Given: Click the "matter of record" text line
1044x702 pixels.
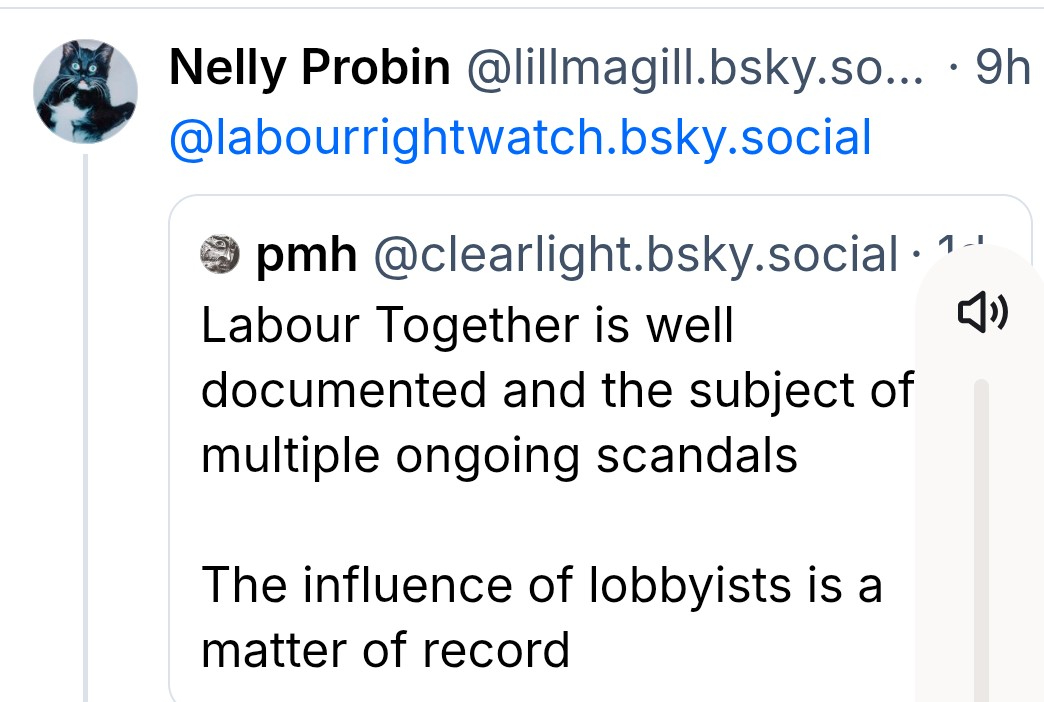Looking at the screenshot, I should click(x=385, y=650).
